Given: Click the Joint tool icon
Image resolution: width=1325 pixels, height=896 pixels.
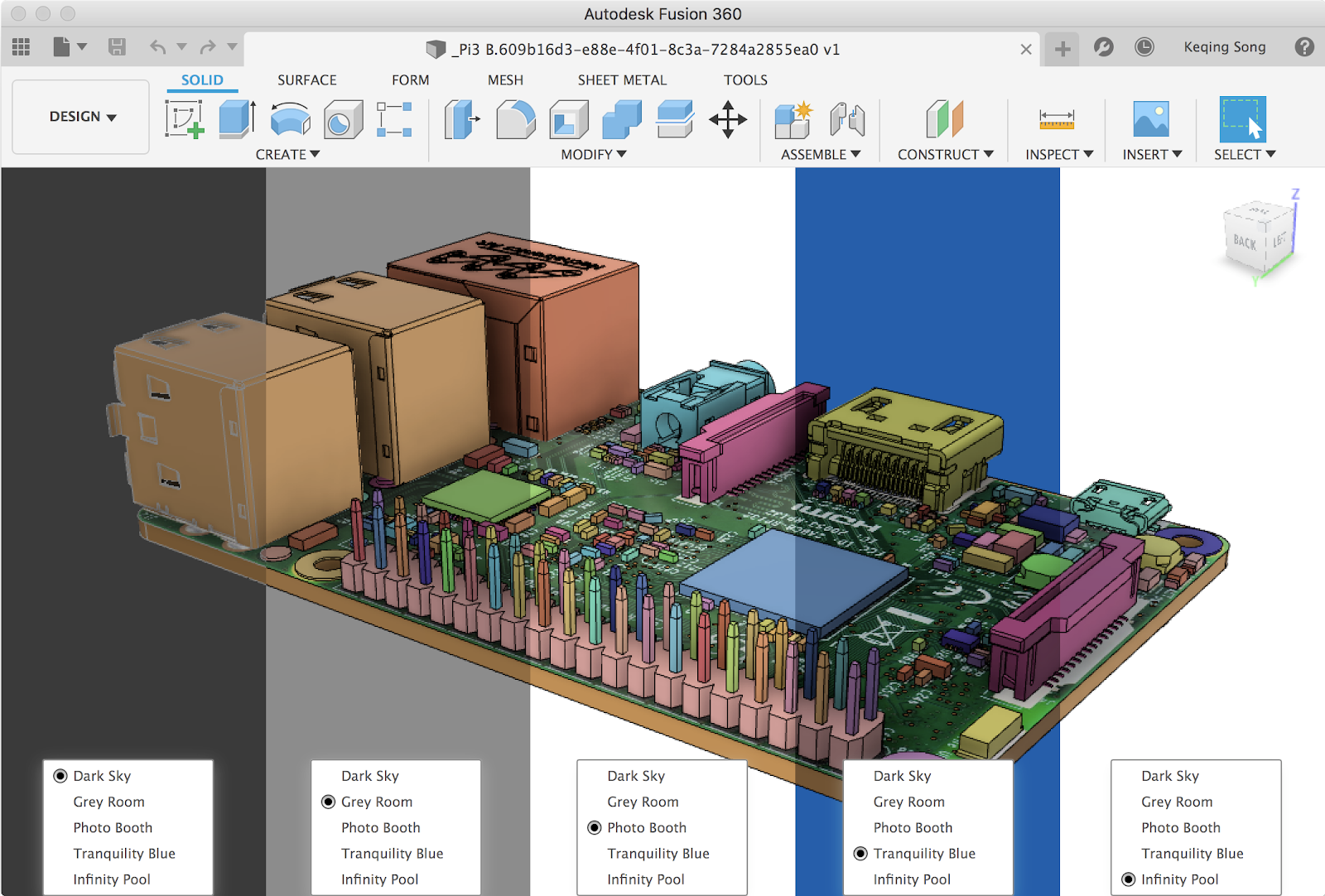Looking at the screenshot, I should tap(847, 119).
